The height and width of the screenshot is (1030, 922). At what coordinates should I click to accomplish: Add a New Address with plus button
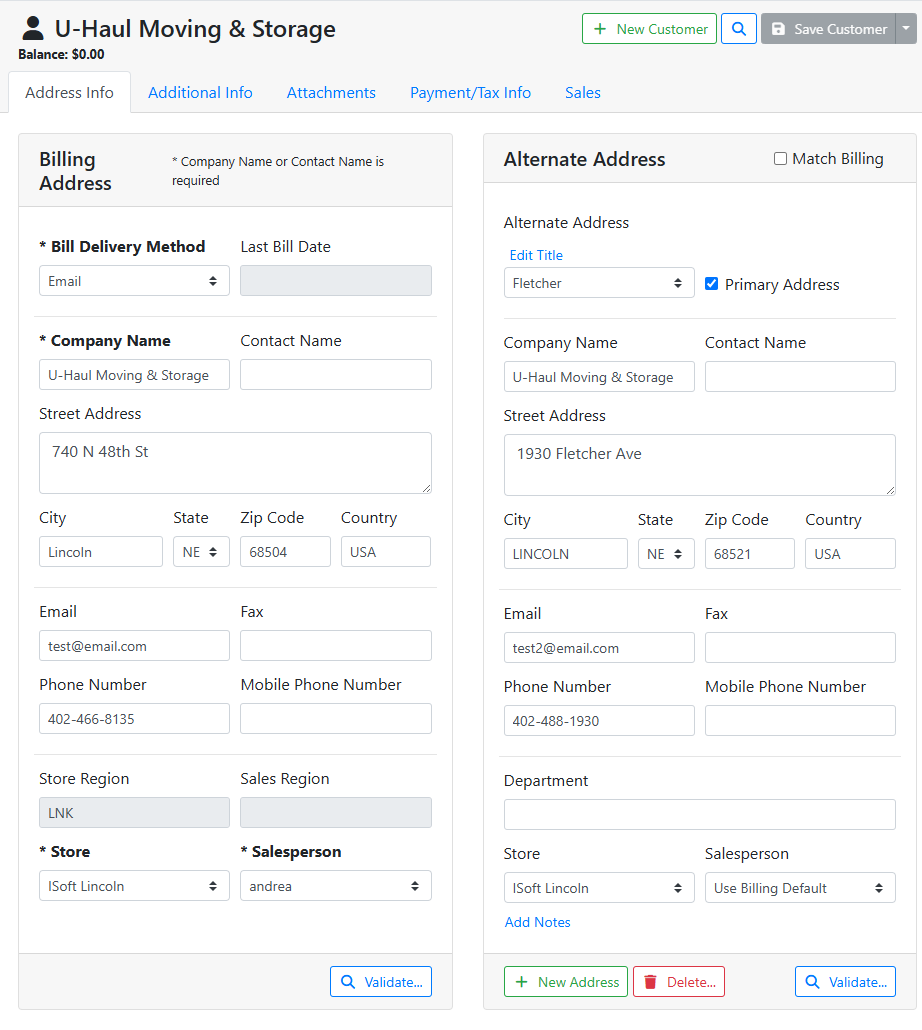tap(566, 982)
